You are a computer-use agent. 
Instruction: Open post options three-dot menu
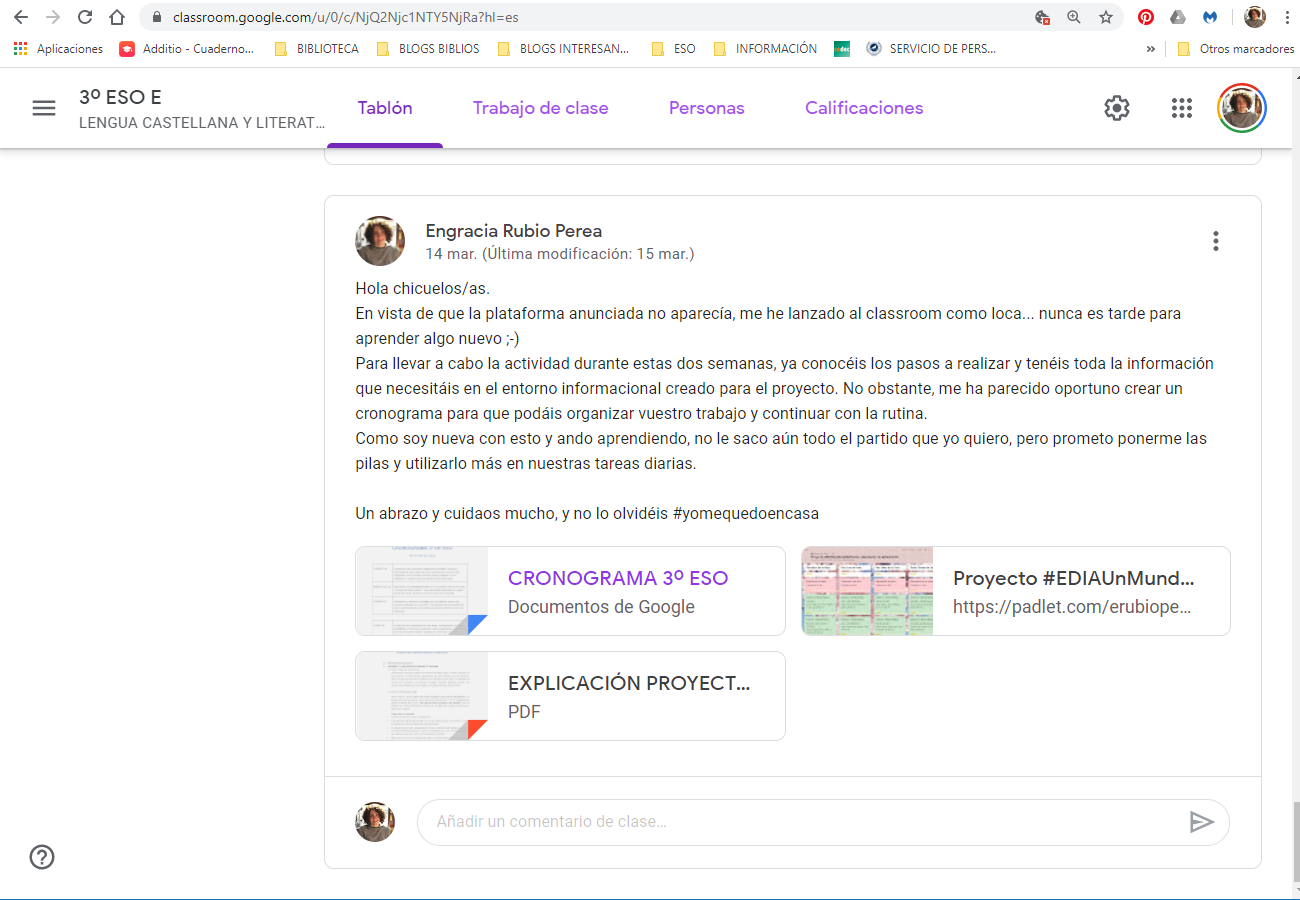[x=1215, y=241]
